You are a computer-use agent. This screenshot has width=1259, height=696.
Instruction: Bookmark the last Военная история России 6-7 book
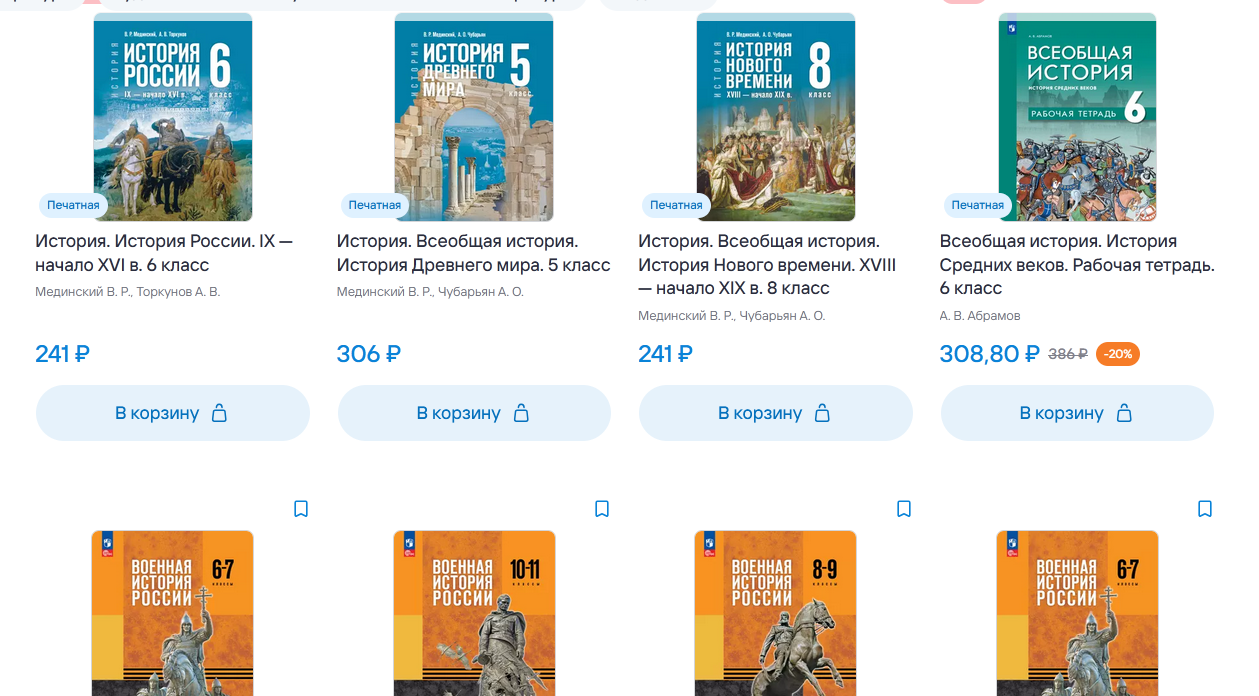pos(1205,509)
